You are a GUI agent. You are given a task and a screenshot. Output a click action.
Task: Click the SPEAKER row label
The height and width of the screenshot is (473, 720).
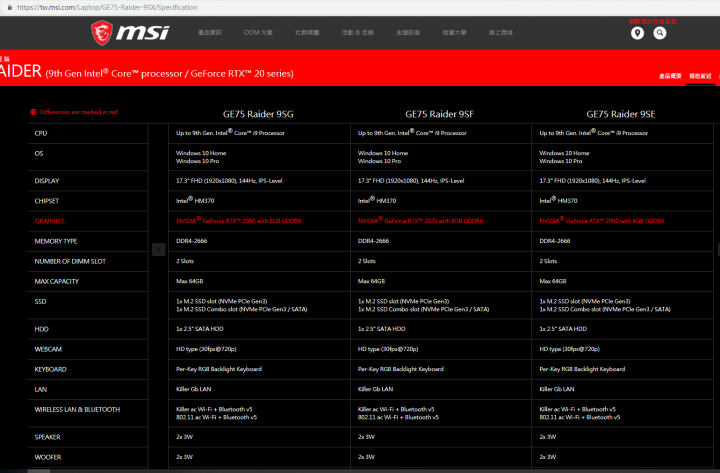(x=47, y=437)
